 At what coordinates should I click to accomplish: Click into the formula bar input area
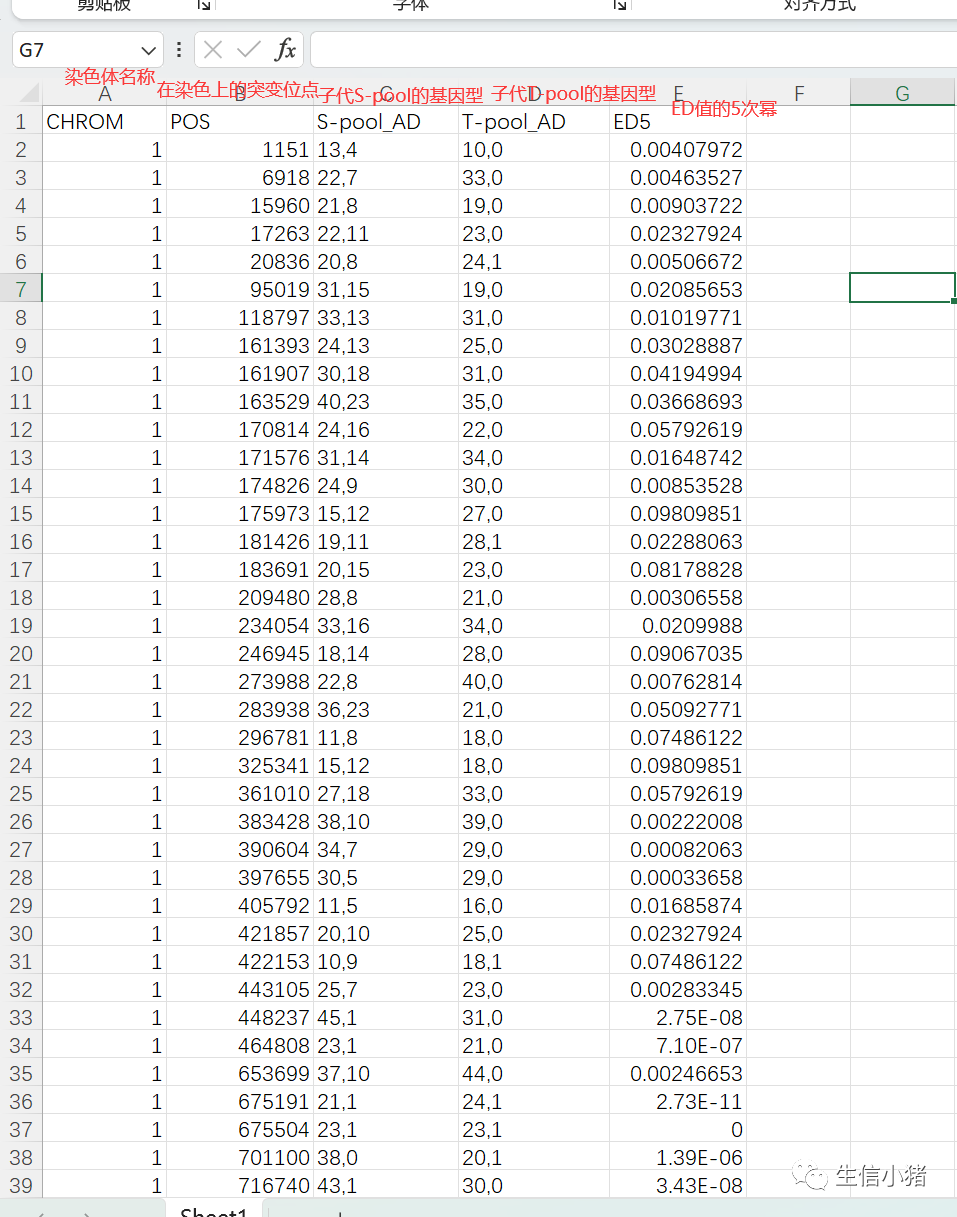click(x=633, y=50)
